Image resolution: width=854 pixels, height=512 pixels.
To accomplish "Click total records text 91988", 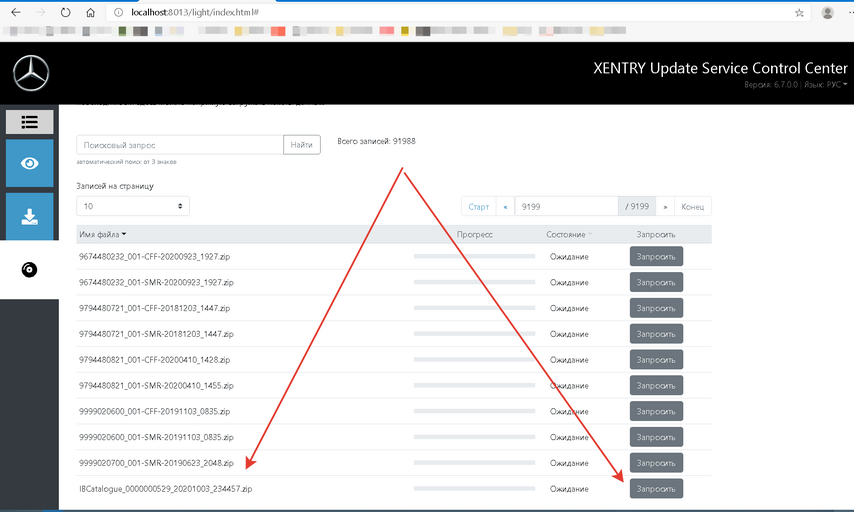I will coord(376,141).
